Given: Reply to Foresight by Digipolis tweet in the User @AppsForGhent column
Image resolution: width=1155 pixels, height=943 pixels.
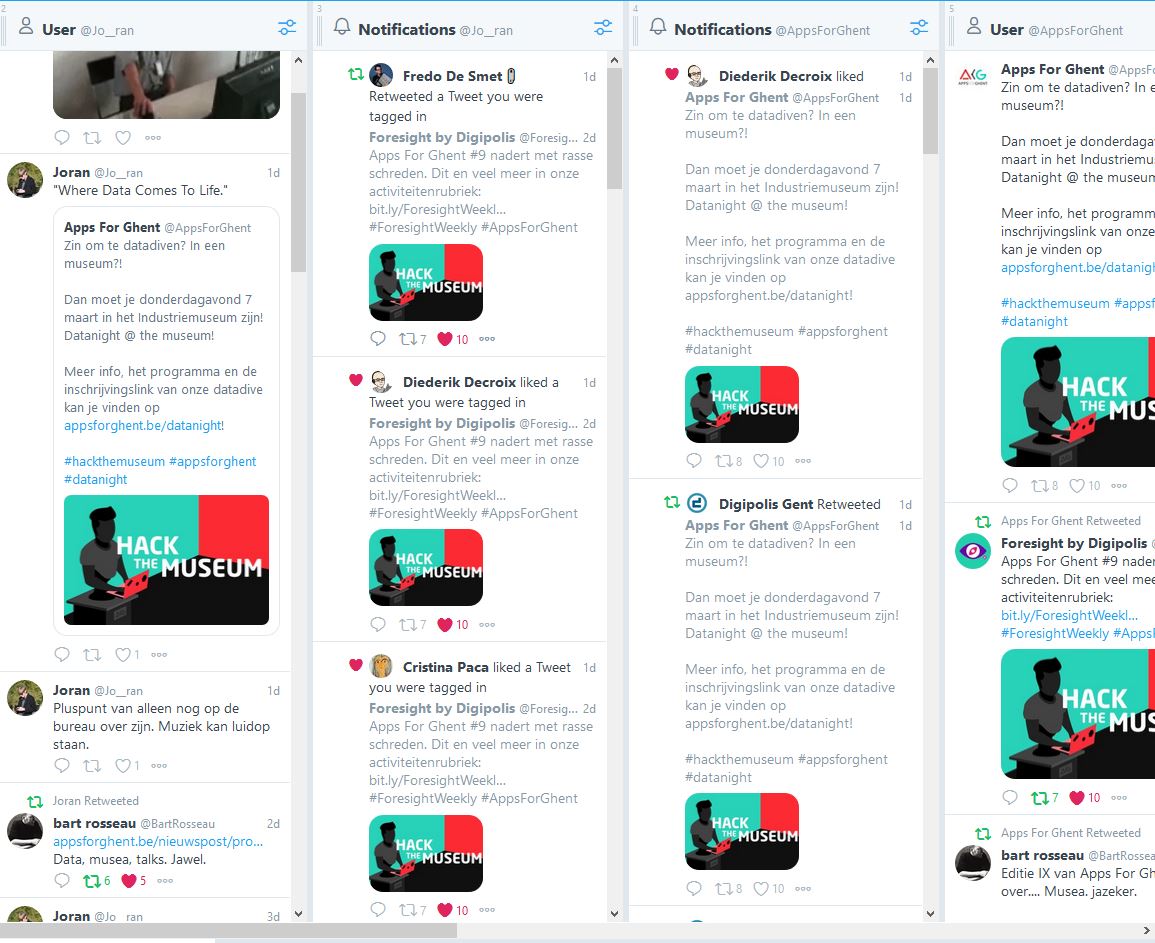Looking at the screenshot, I should (x=1010, y=797).
